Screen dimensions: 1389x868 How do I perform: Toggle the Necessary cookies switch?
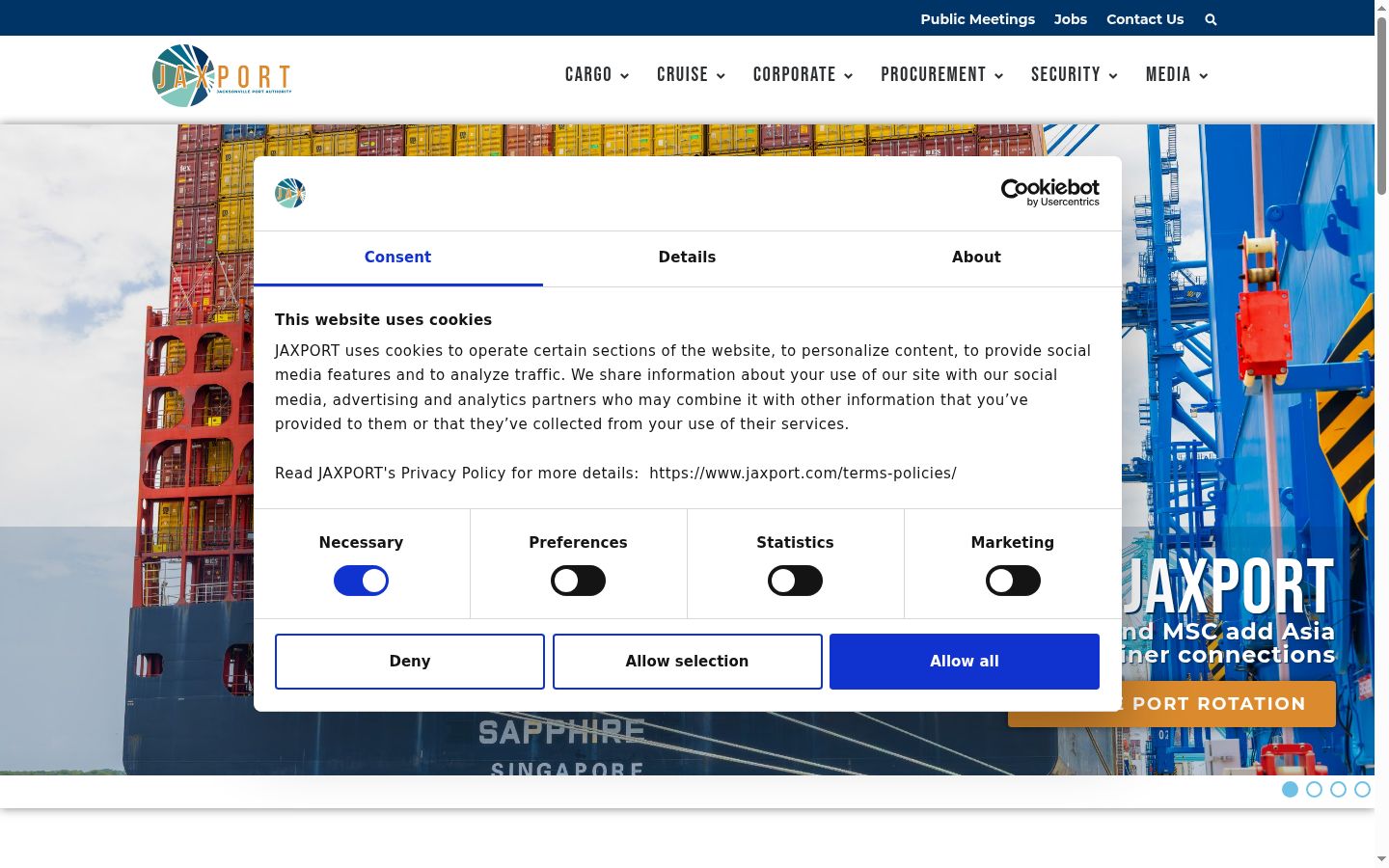[361, 581]
